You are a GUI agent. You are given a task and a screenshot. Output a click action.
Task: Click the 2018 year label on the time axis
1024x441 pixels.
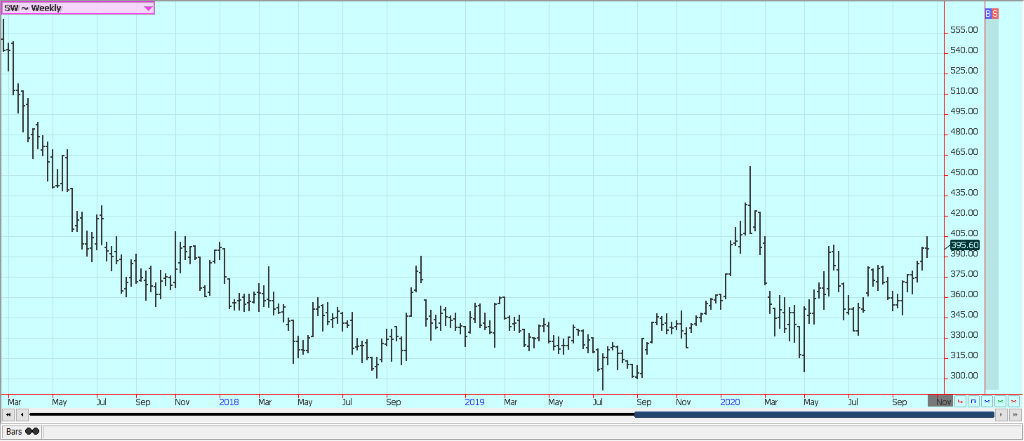(229, 402)
